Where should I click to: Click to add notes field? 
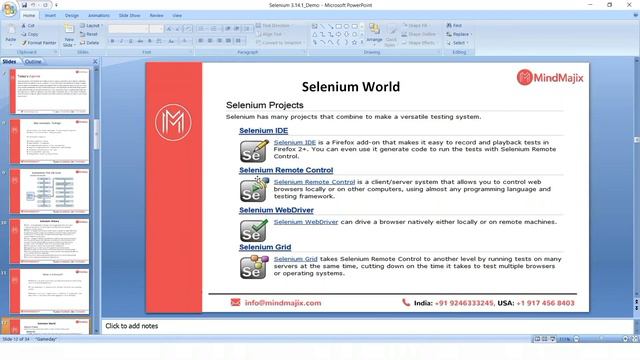coord(367,326)
